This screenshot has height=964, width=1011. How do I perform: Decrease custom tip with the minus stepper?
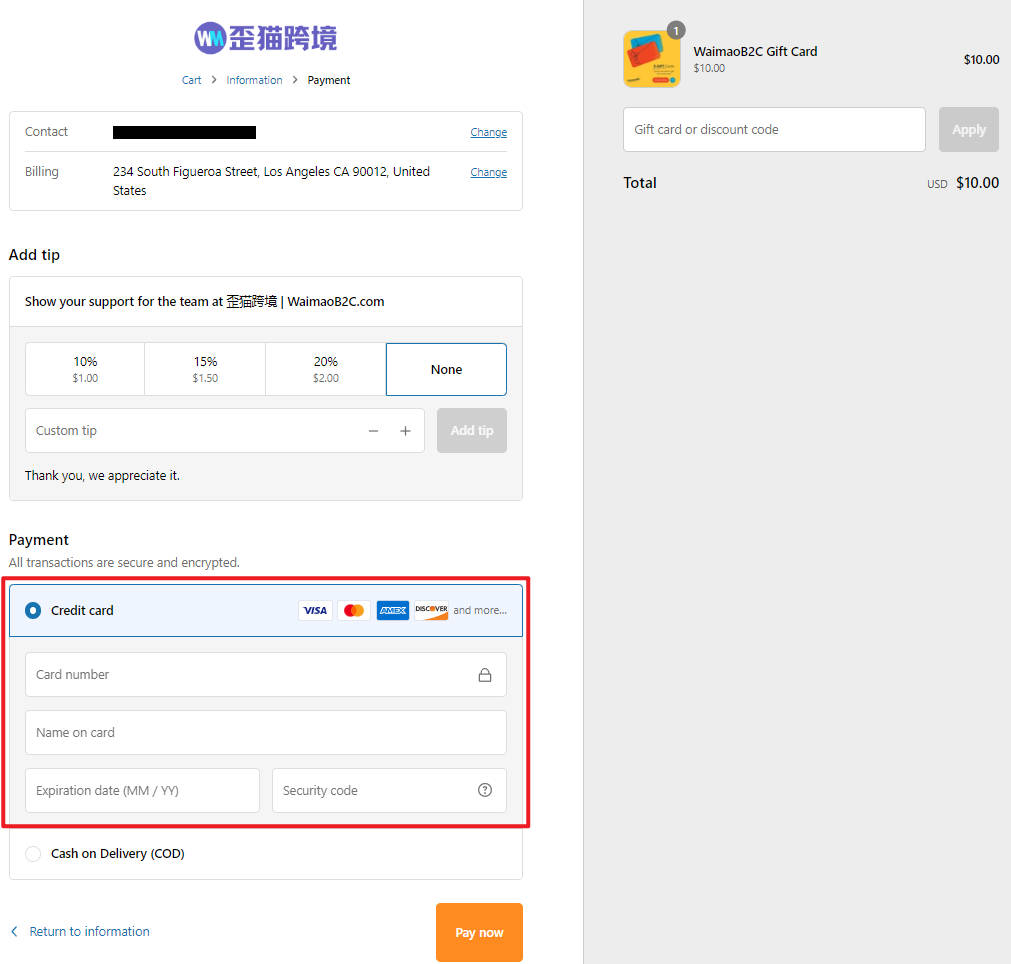pyautogui.click(x=373, y=430)
